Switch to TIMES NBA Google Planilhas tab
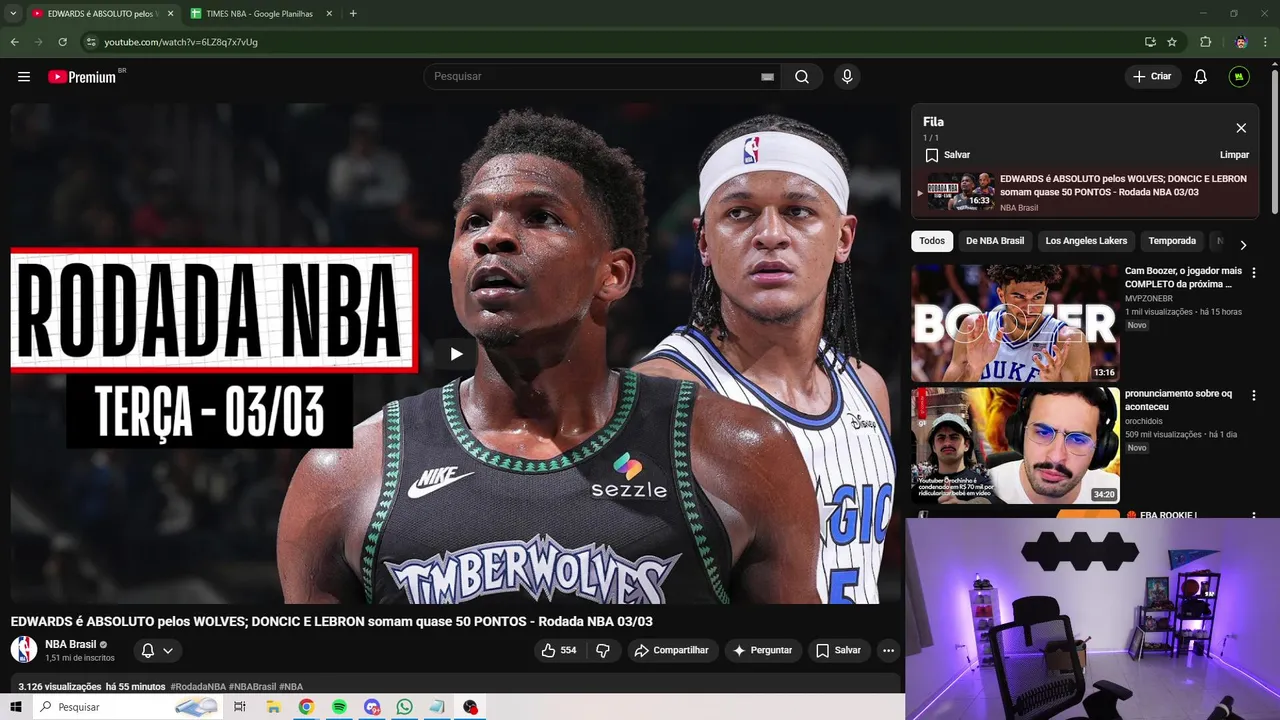The image size is (1280, 720). pyautogui.click(x=260, y=14)
